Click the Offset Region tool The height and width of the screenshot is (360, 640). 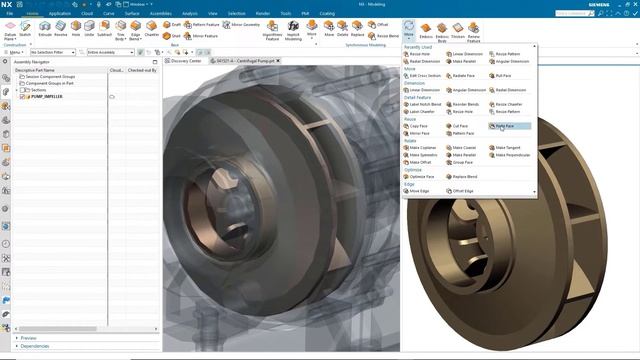pos(378,25)
